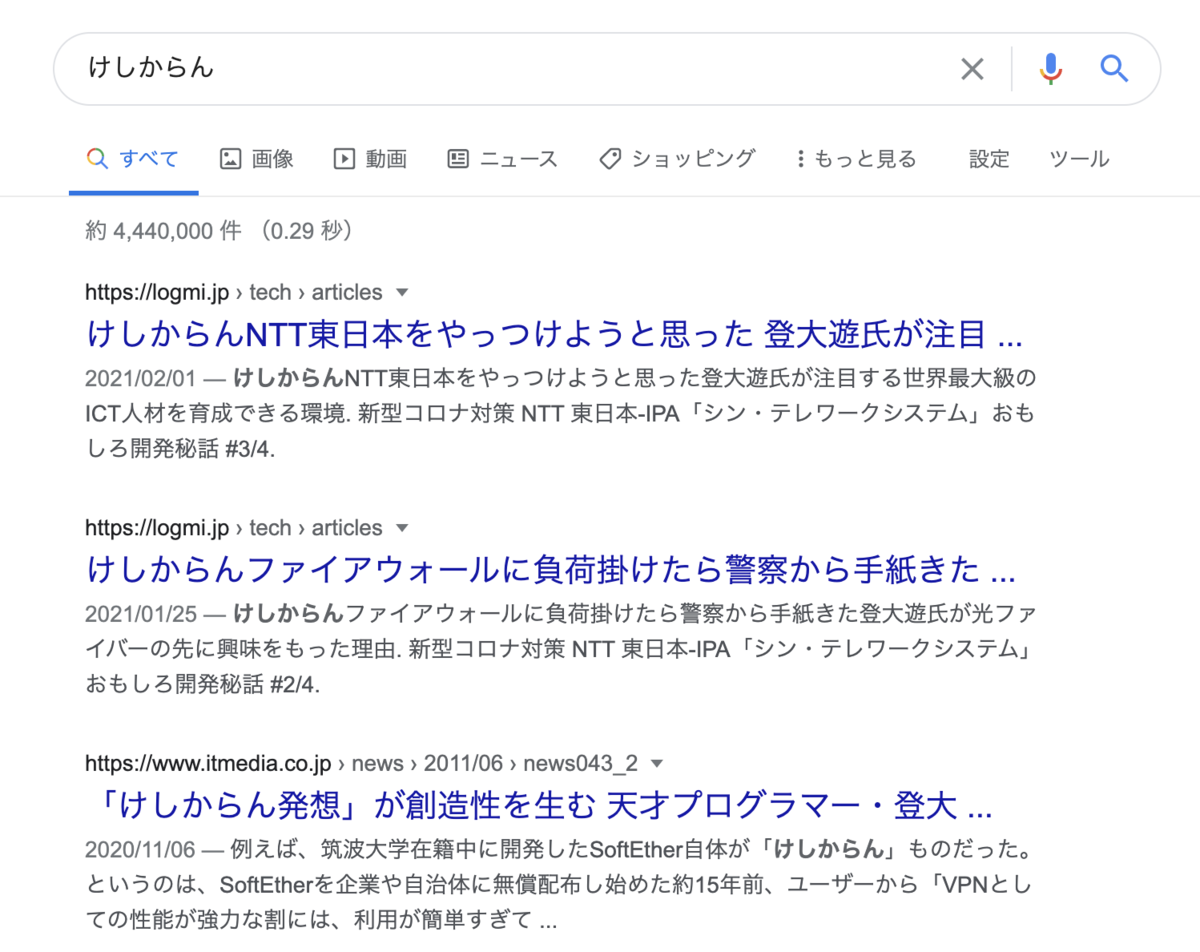Start voice search with the microphone icon
The width and height of the screenshot is (1200, 952).
[x=1050, y=69]
